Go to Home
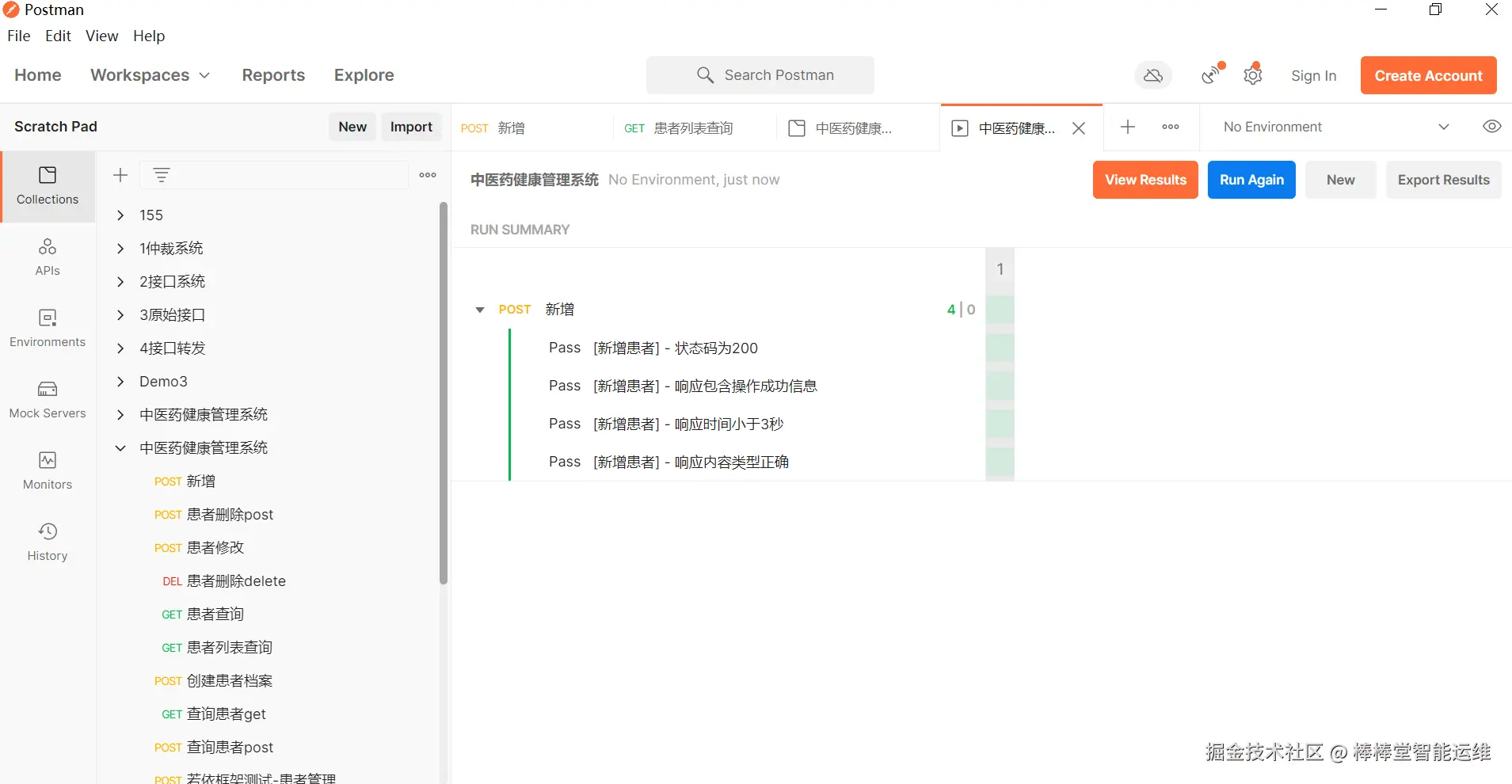Screen dimensions: 1512x784 (x=38, y=75)
